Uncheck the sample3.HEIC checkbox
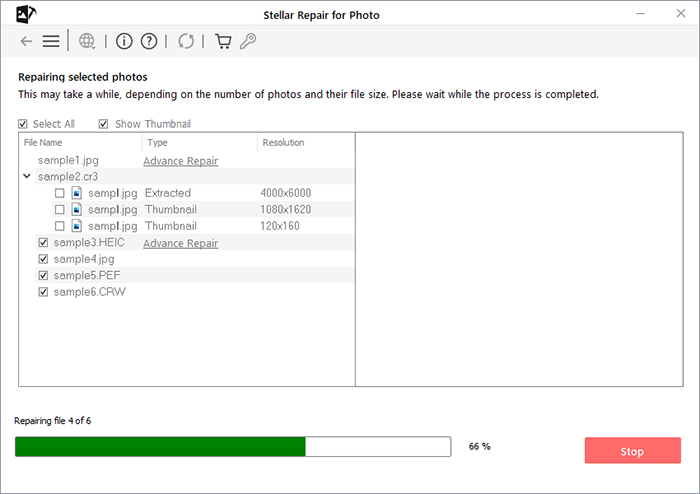The image size is (700, 494). [43, 243]
